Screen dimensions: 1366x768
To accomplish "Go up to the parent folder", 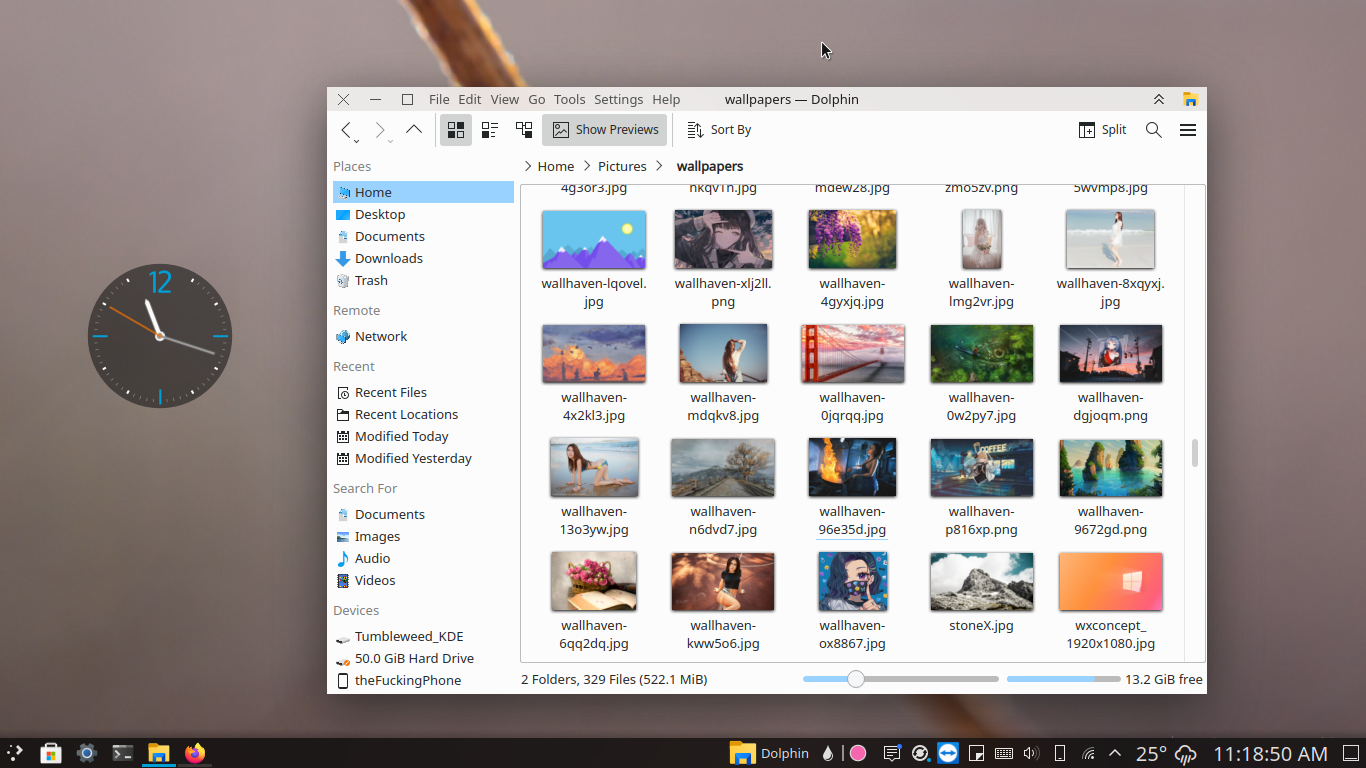I will [414, 130].
